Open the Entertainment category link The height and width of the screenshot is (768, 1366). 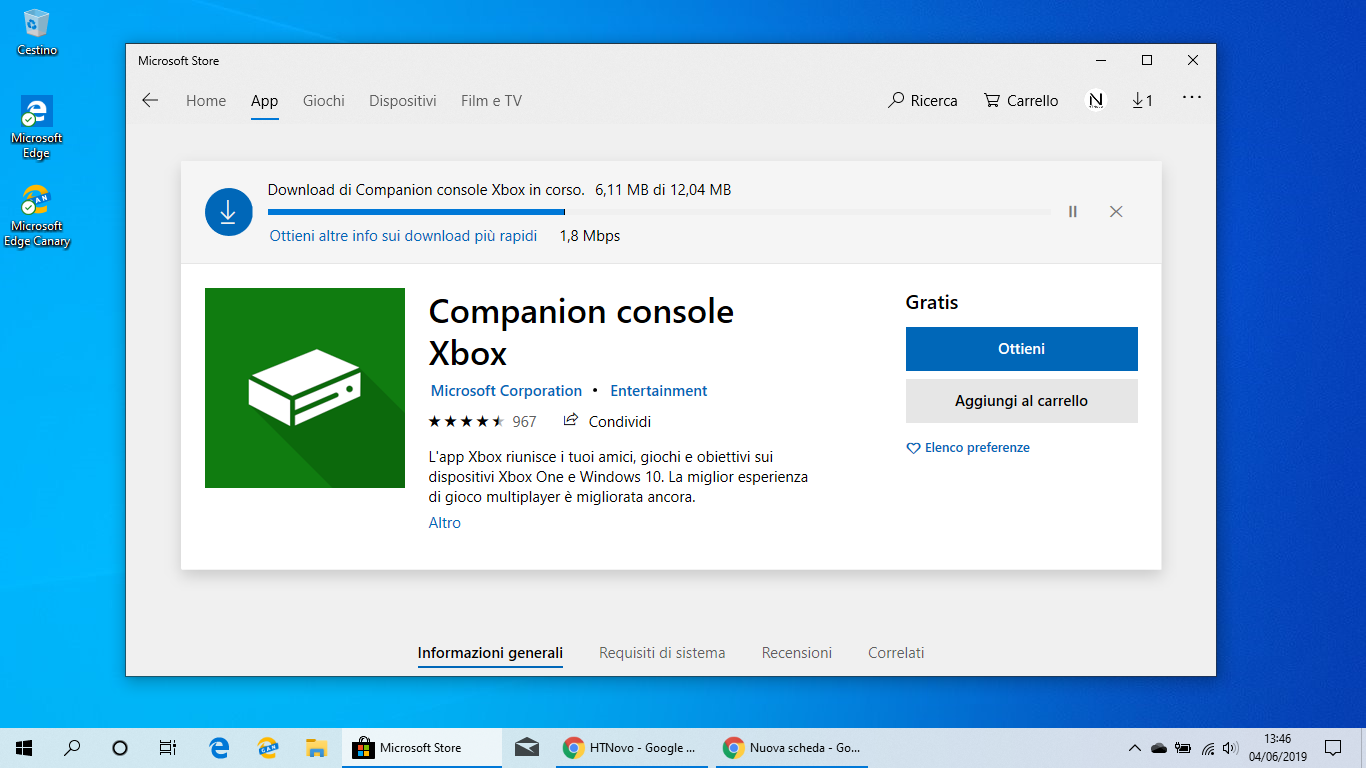coord(658,391)
